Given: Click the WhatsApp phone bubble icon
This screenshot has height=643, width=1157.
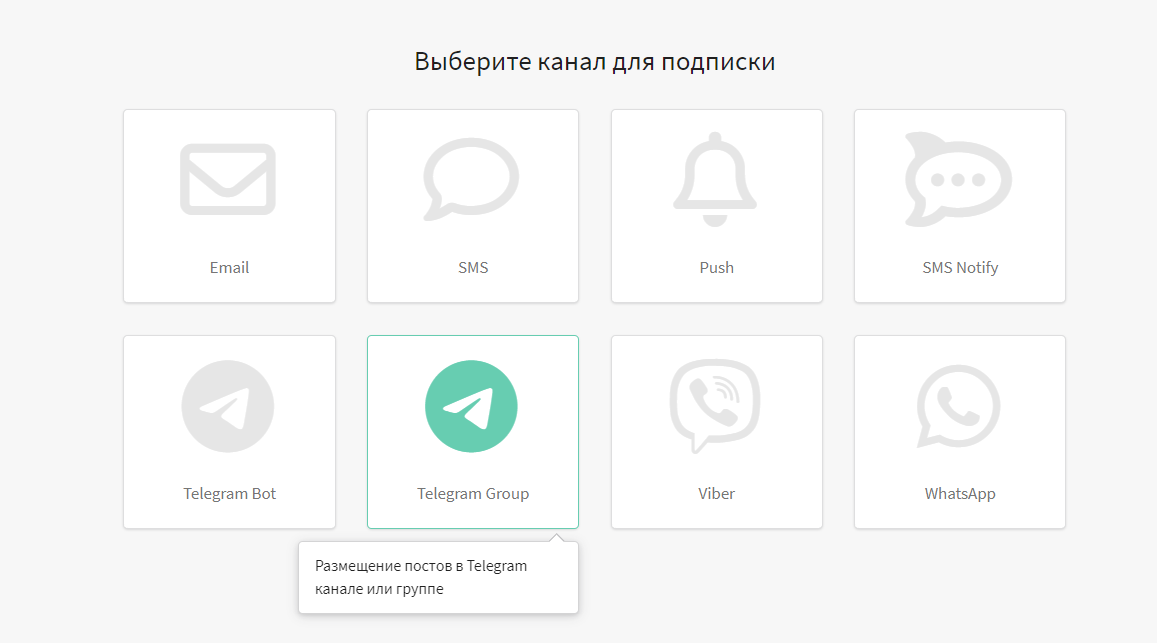Looking at the screenshot, I should [958, 406].
